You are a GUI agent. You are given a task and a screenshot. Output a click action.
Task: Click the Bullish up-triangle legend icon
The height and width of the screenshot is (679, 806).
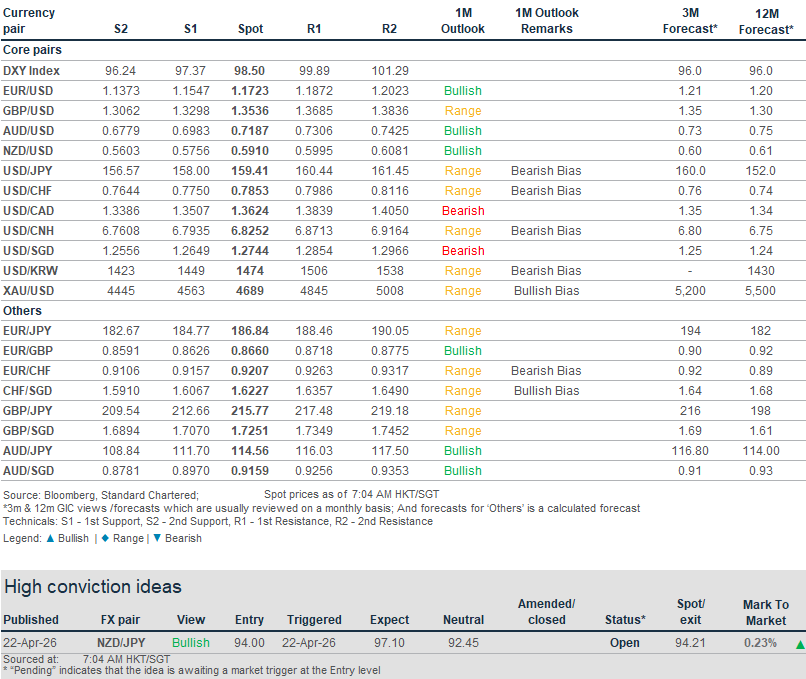[x=47, y=538]
